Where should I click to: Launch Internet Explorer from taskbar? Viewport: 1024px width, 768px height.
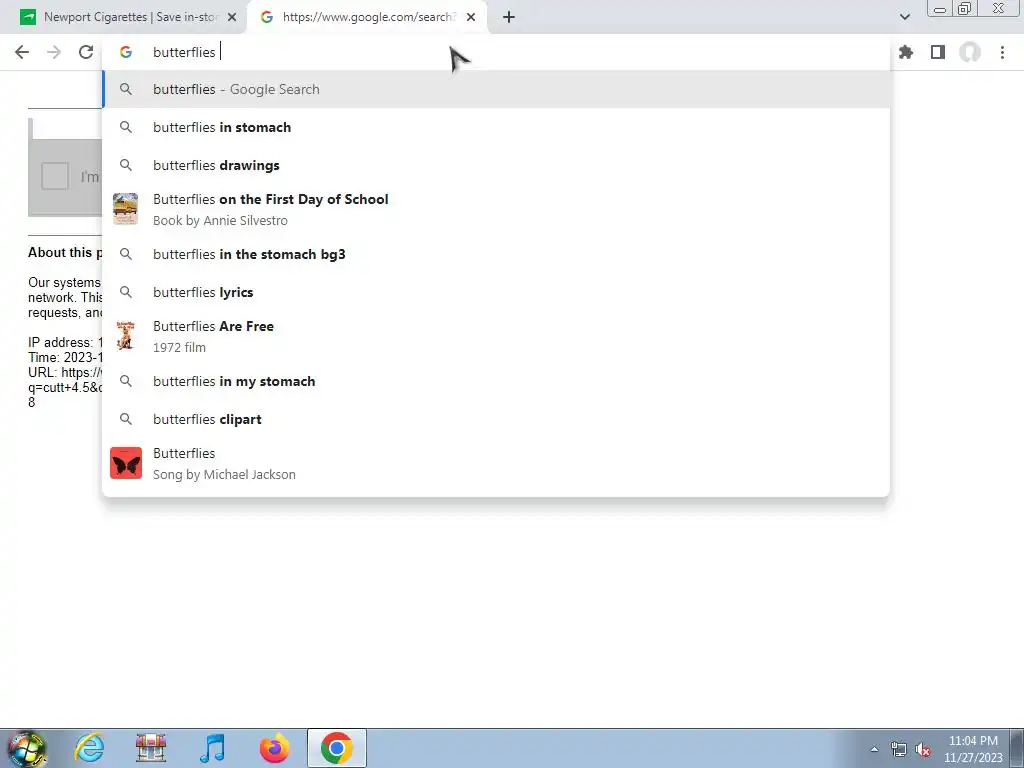[x=89, y=748]
